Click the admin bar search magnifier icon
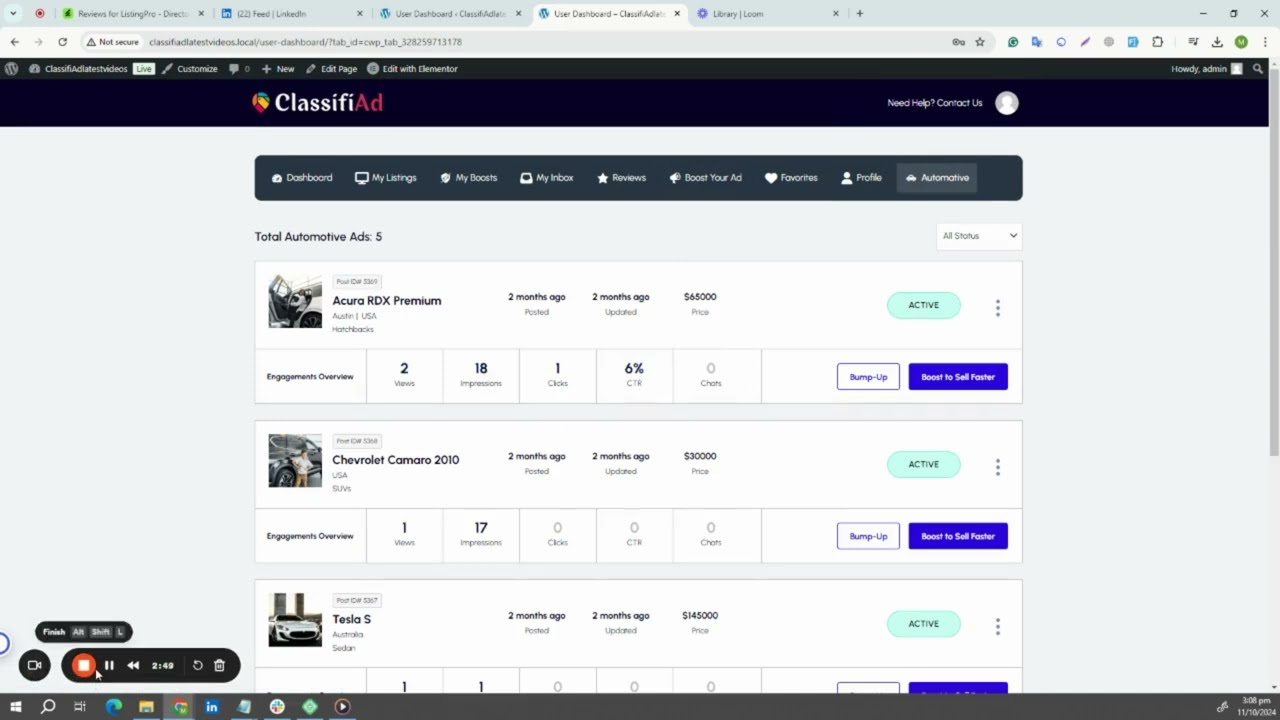The image size is (1280, 720). pos(1258,69)
